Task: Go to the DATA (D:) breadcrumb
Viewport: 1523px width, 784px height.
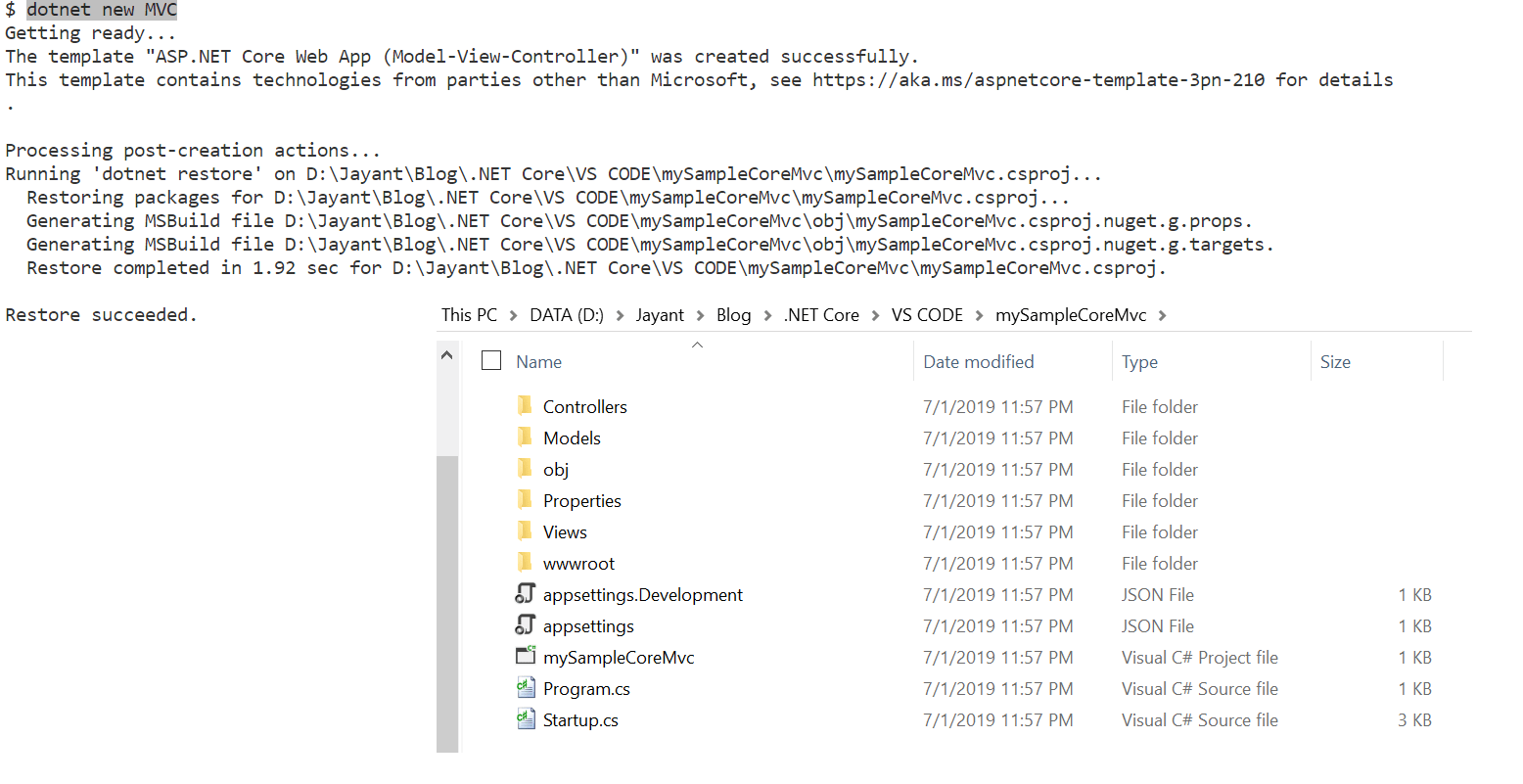Action: click(567, 315)
